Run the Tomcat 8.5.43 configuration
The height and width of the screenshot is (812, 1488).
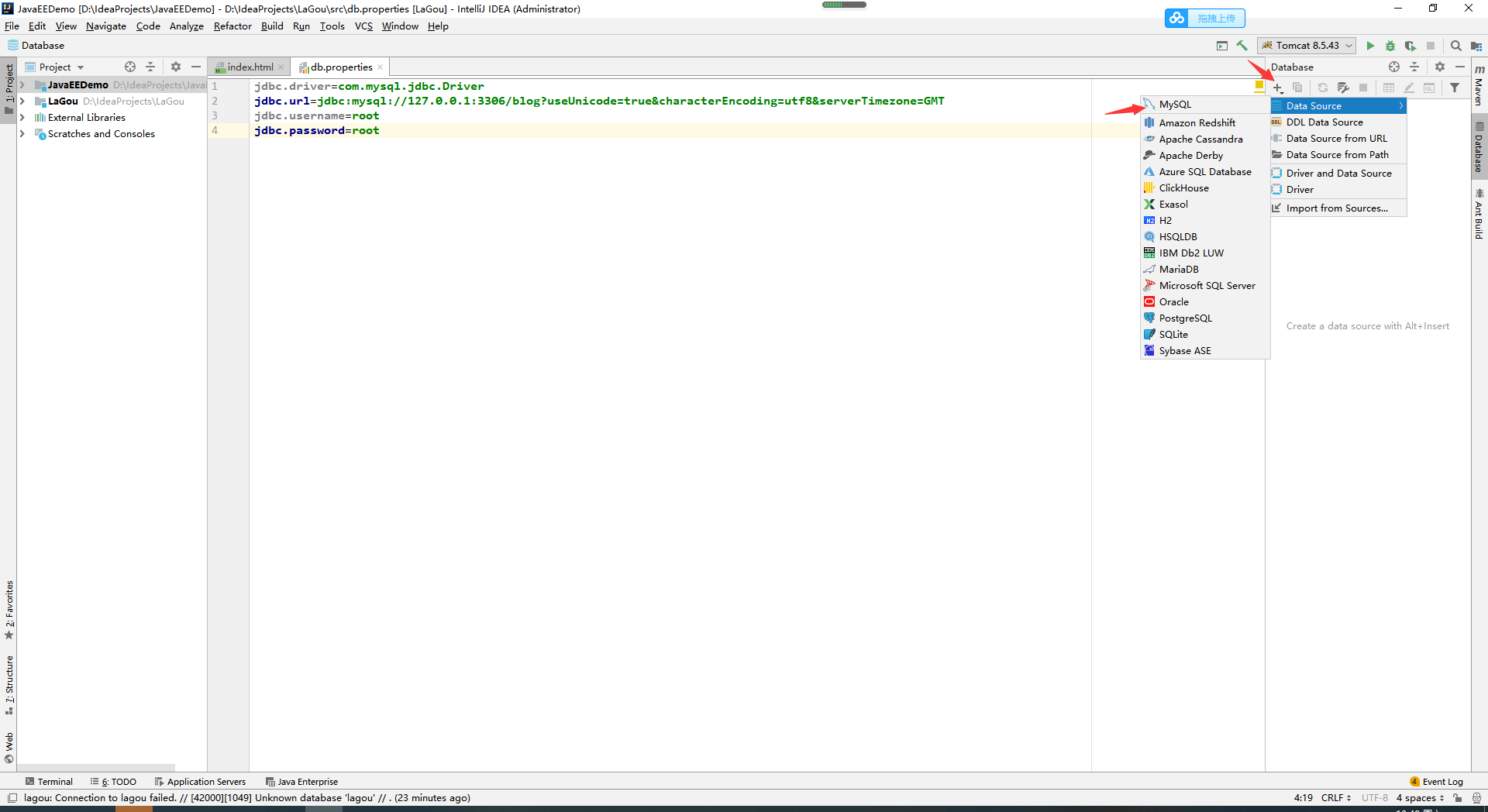pos(1371,45)
